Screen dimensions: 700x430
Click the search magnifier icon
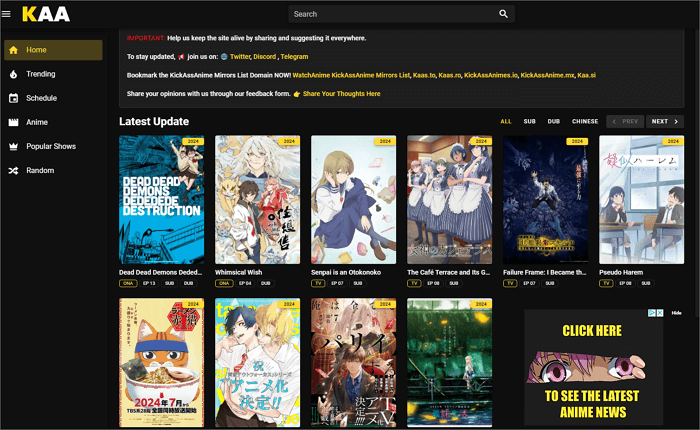click(x=504, y=14)
